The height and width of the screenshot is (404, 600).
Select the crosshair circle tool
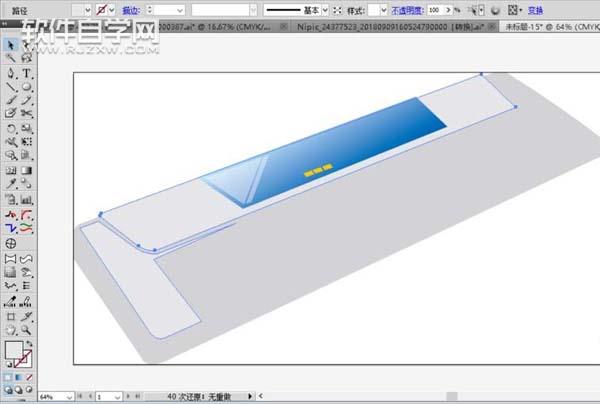click(x=10, y=244)
